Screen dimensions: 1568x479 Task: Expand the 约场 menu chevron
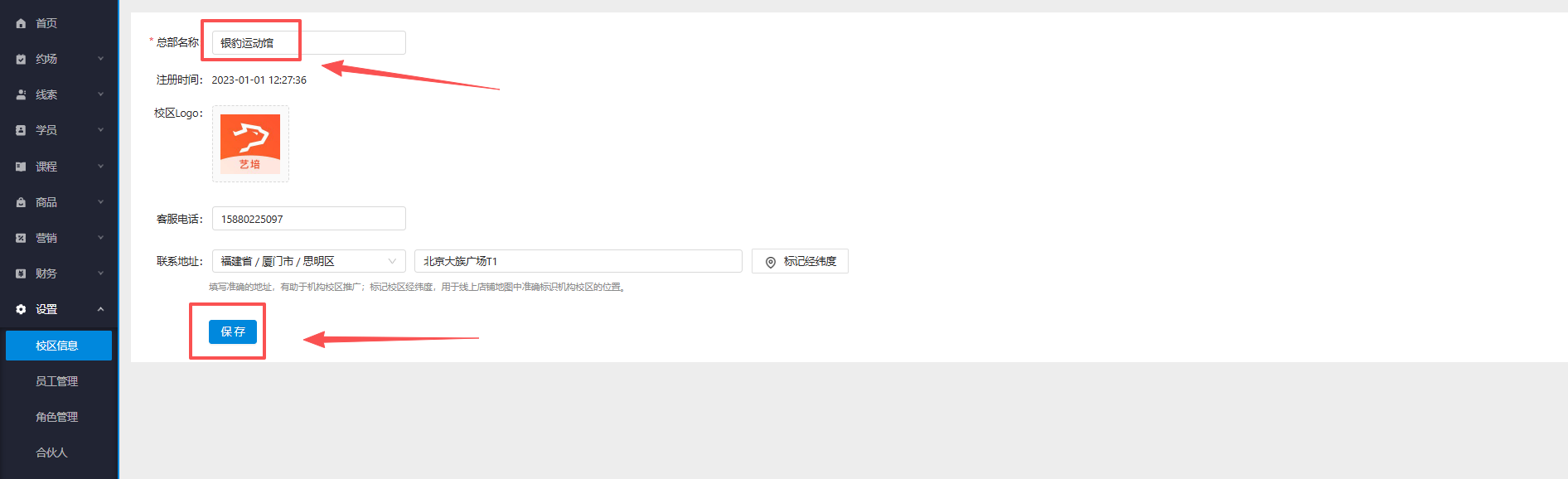pos(100,59)
